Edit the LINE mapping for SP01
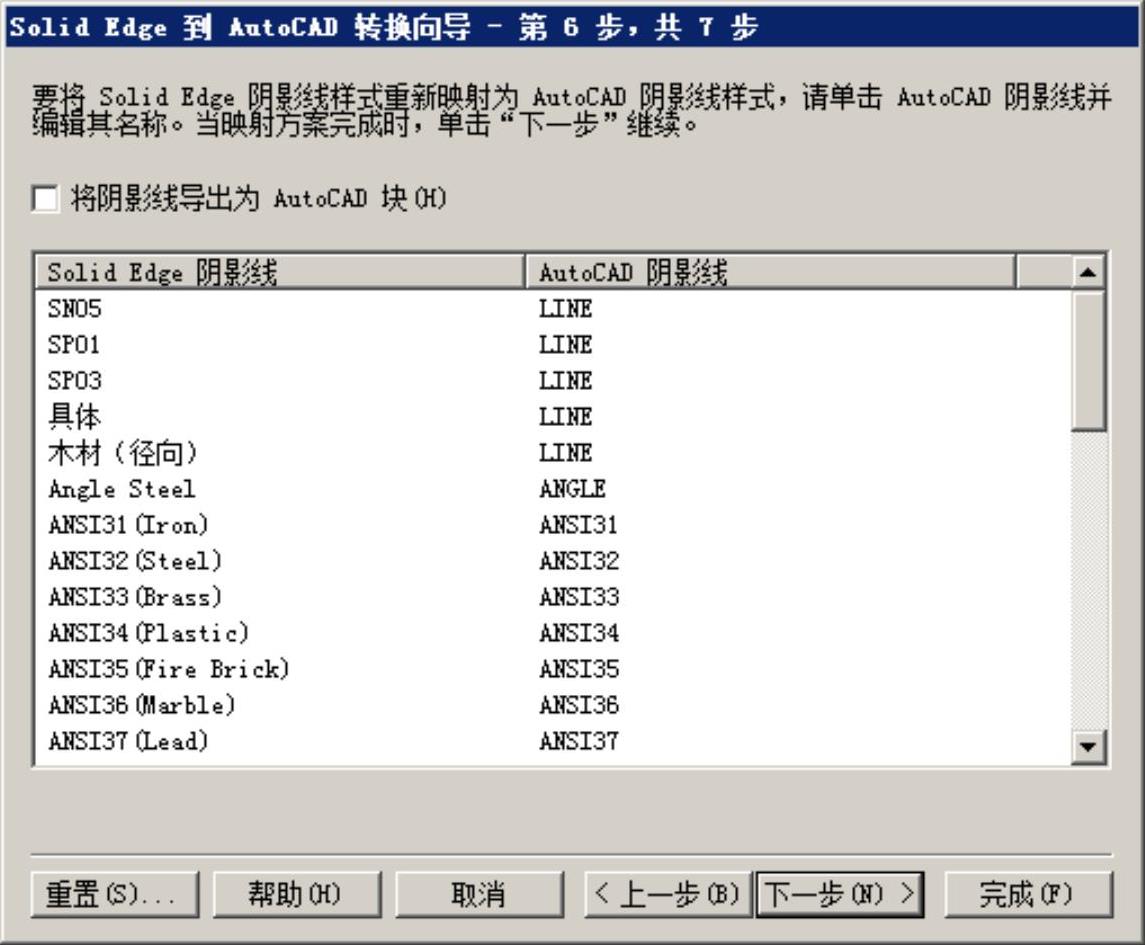1145x945 pixels. tap(565, 345)
